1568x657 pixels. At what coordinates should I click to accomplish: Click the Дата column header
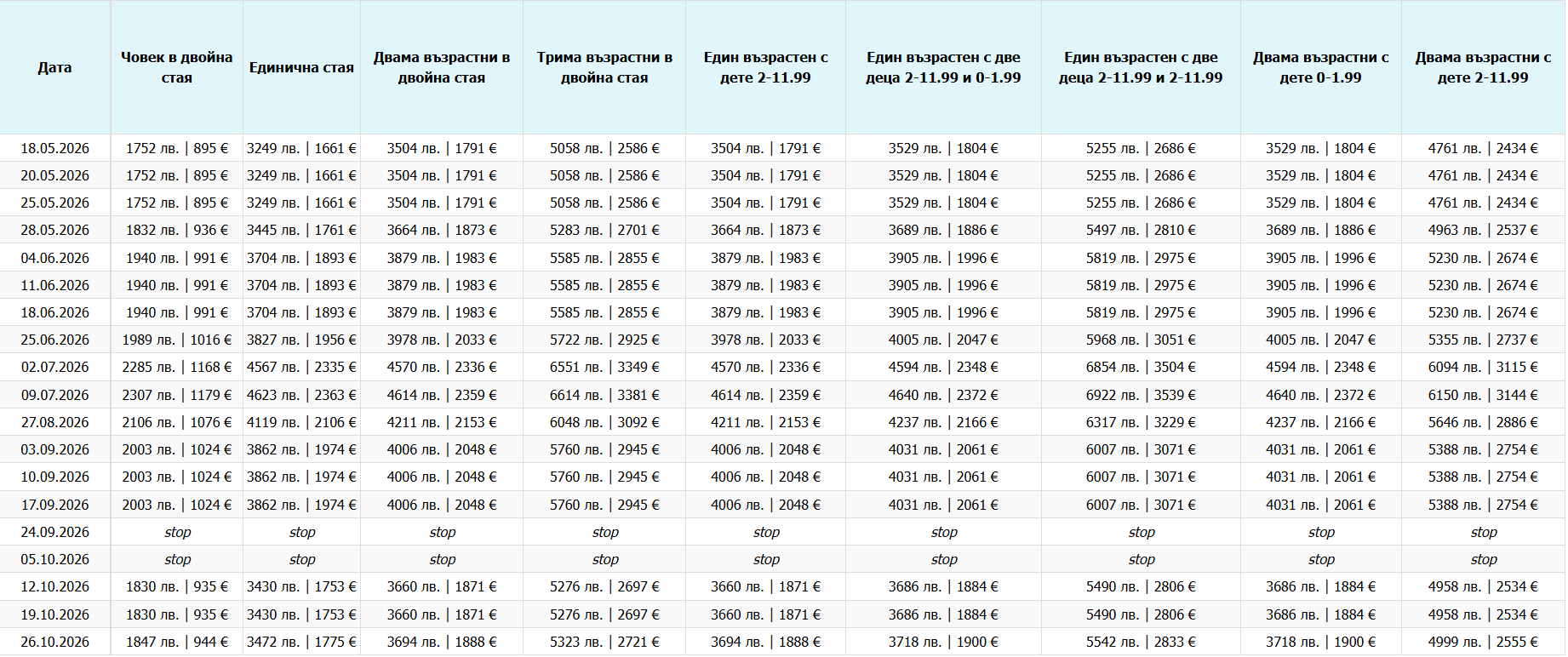coord(54,67)
